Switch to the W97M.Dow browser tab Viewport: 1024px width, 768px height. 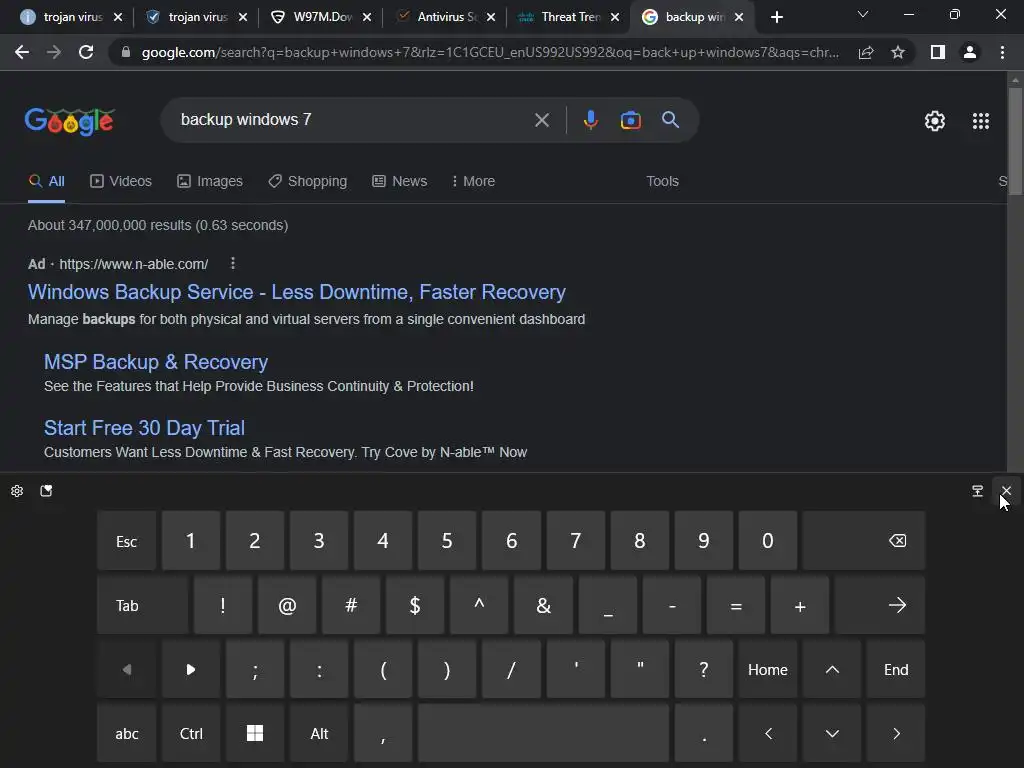pyautogui.click(x=321, y=17)
